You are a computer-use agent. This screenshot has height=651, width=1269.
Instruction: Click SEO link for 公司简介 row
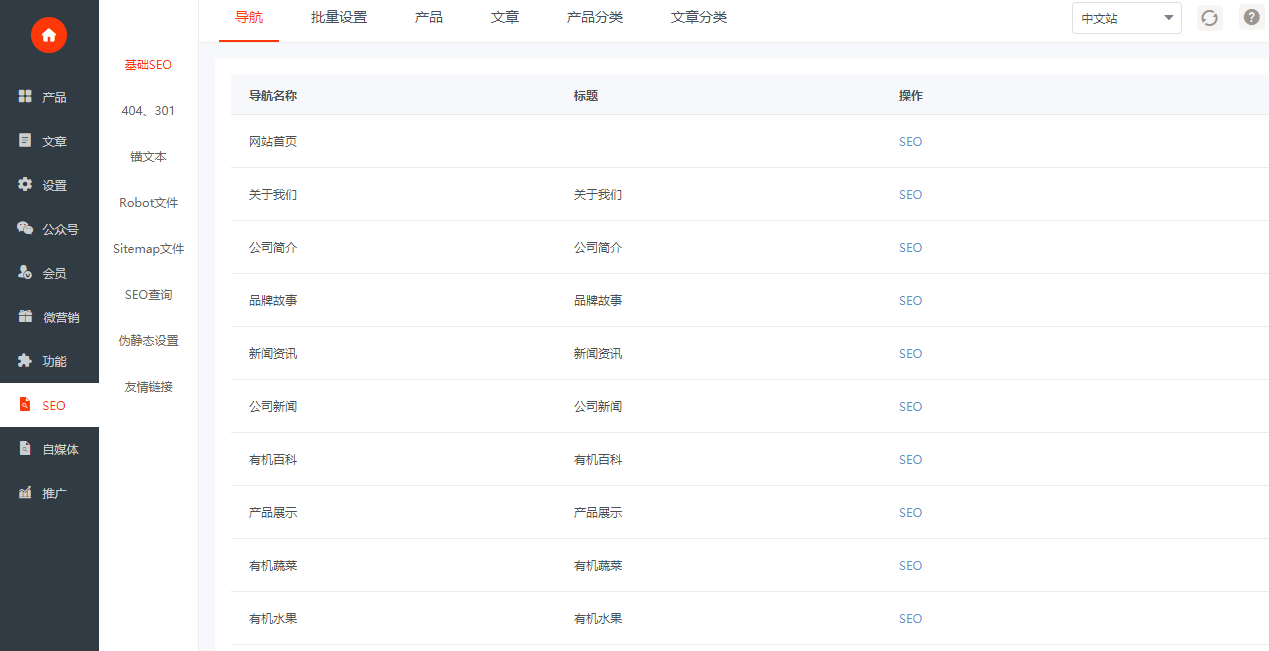click(910, 248)
